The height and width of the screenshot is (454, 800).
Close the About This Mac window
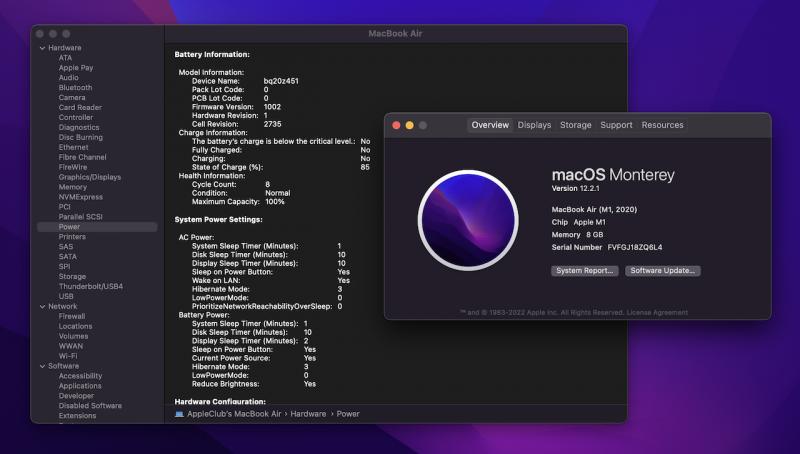[x=396, y=125]
